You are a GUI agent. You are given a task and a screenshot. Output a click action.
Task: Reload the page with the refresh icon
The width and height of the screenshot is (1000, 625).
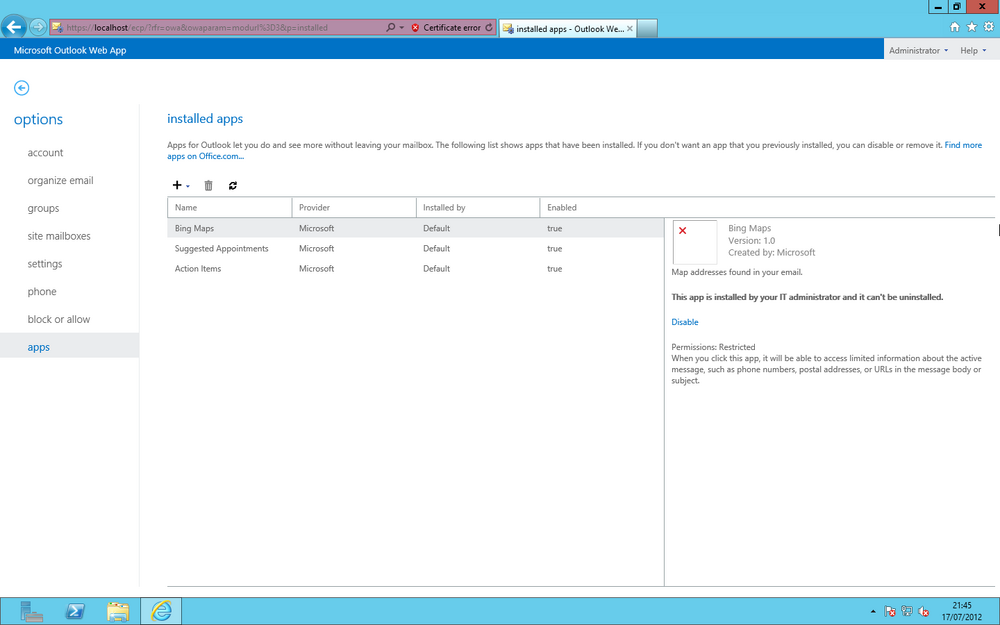click(x=489, y=27)
